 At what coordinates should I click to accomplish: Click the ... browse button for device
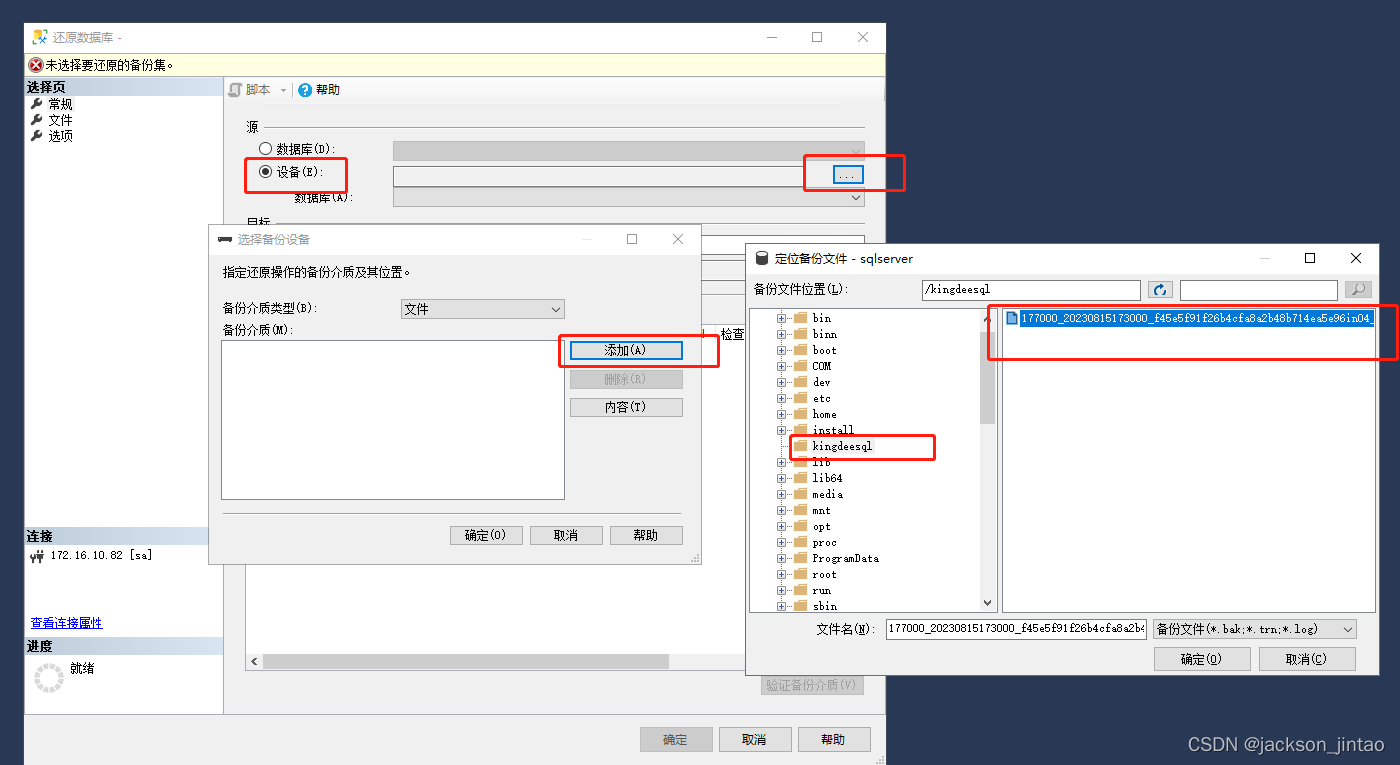847,175
